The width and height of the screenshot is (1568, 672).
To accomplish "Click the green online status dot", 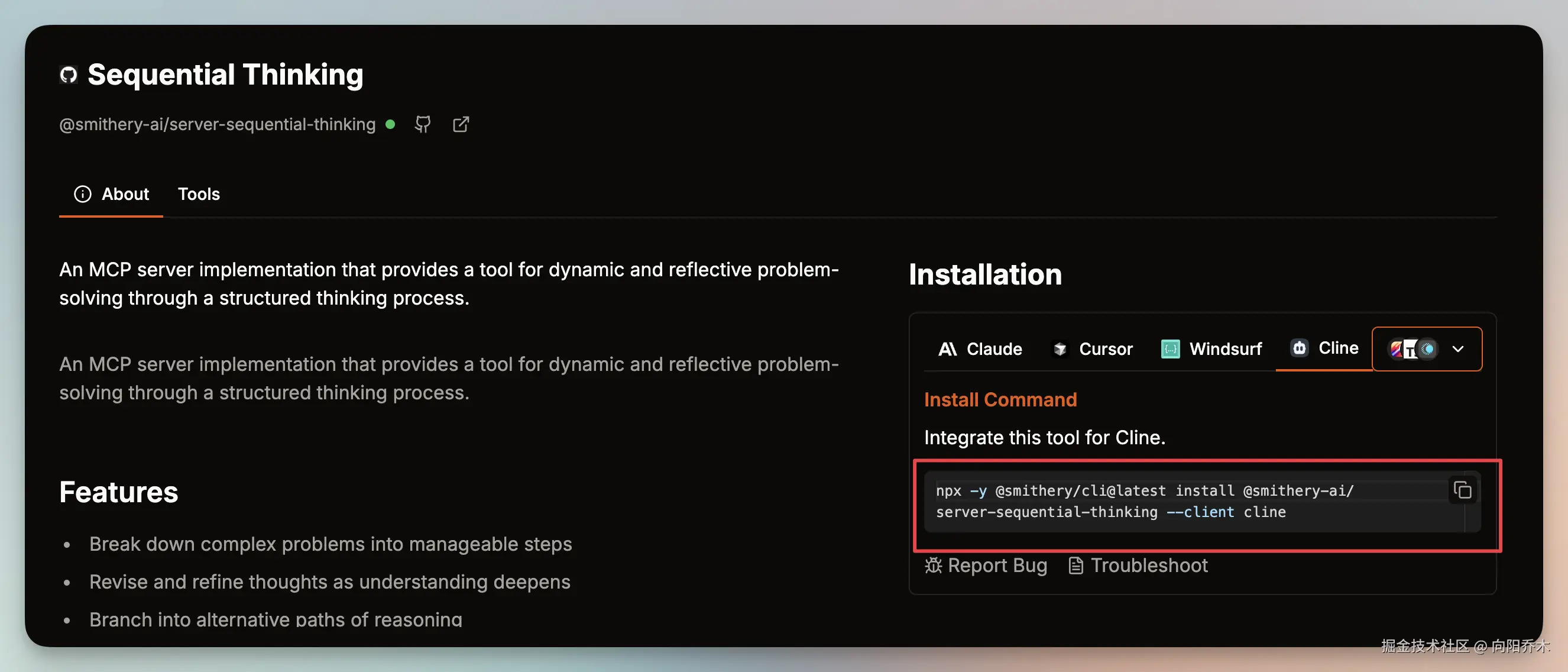I will pos(390,124).
